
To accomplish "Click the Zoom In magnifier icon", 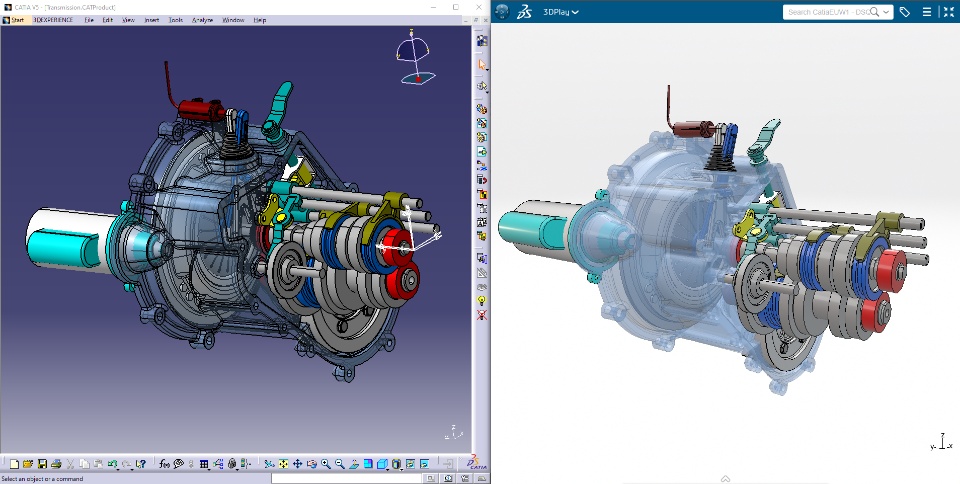I will tap(326, 464).
